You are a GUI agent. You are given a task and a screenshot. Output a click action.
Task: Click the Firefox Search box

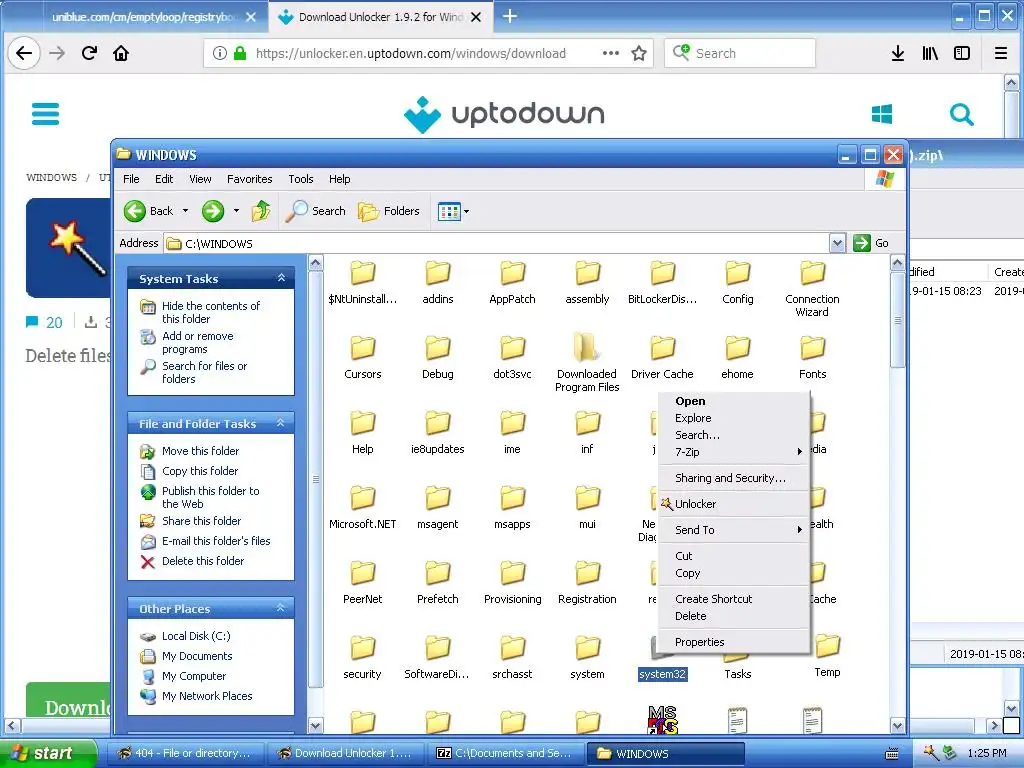point(740,53)
